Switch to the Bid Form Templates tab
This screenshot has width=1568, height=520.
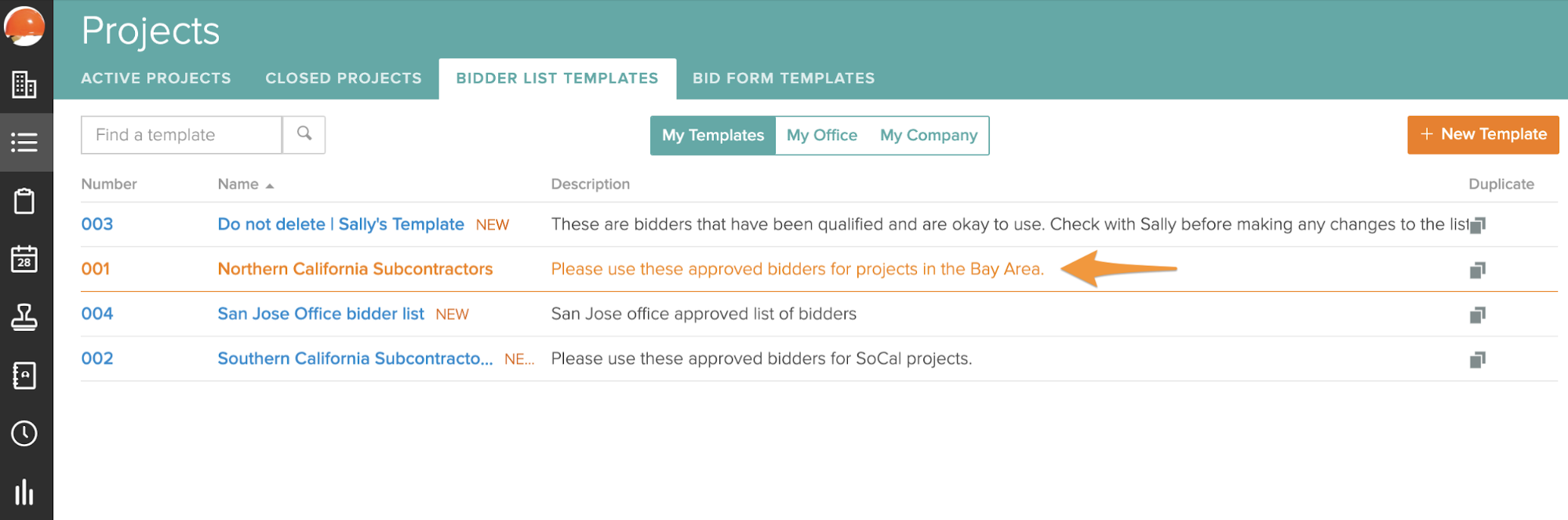(783, 78)
